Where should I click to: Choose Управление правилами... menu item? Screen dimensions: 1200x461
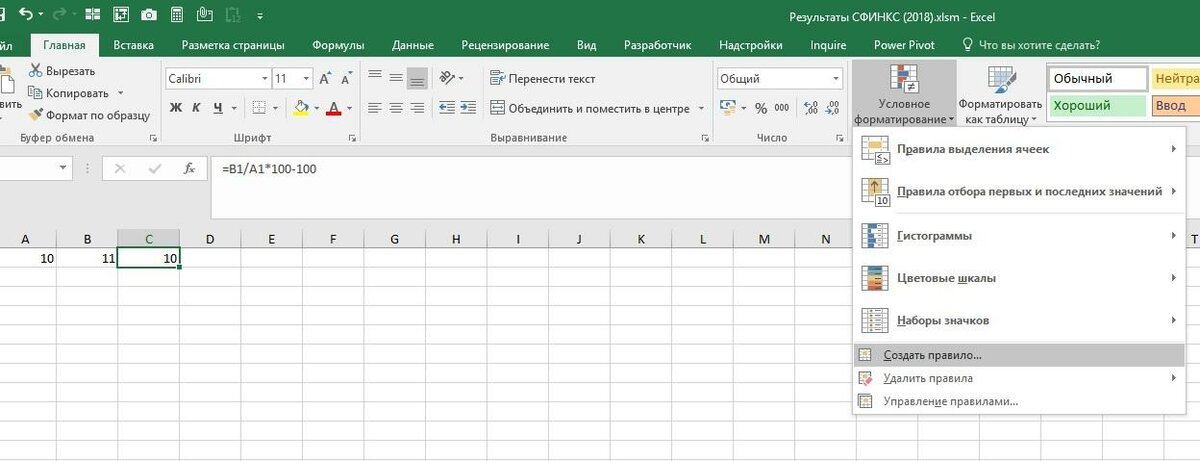pyautogui.click(x=1018, y=401)
